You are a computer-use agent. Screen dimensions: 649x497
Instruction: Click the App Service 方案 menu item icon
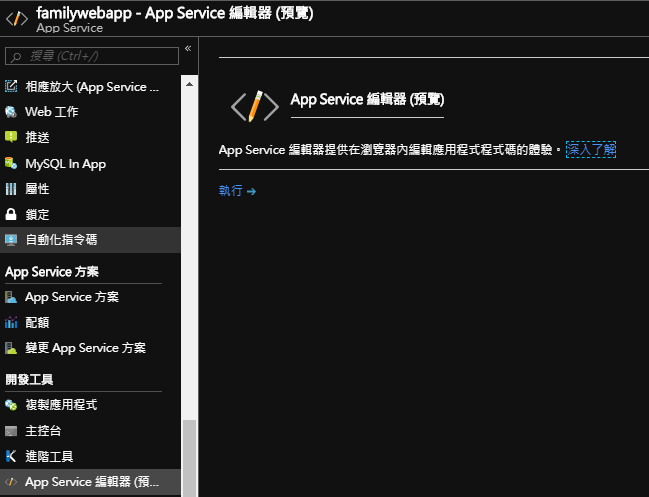coord(11,297)
